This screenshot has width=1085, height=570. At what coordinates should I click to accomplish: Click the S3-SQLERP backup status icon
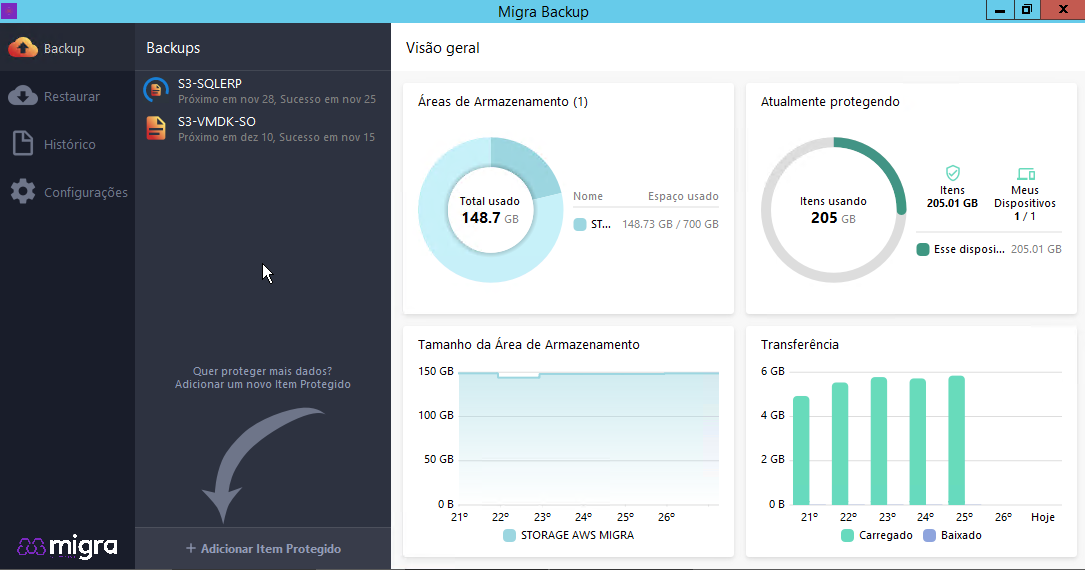156,90
